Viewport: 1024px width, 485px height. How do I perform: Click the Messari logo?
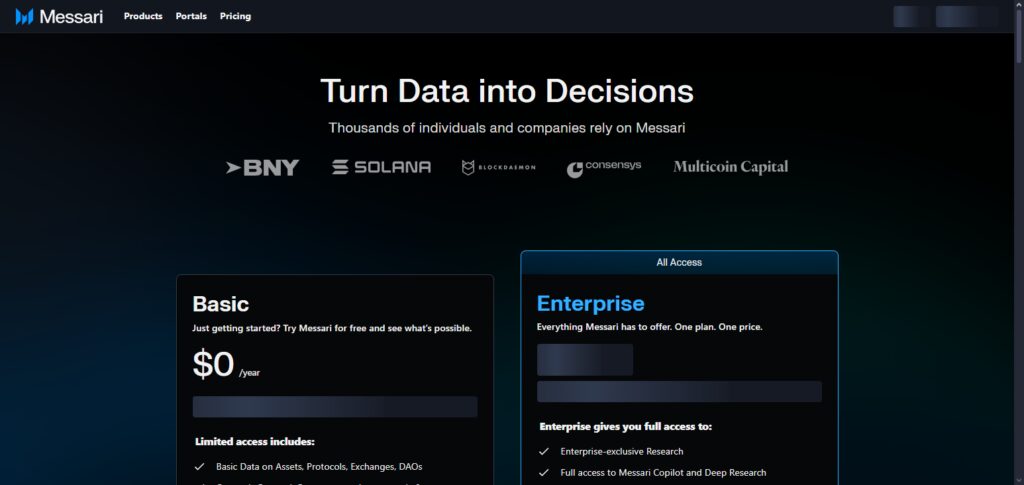(59, 16)
